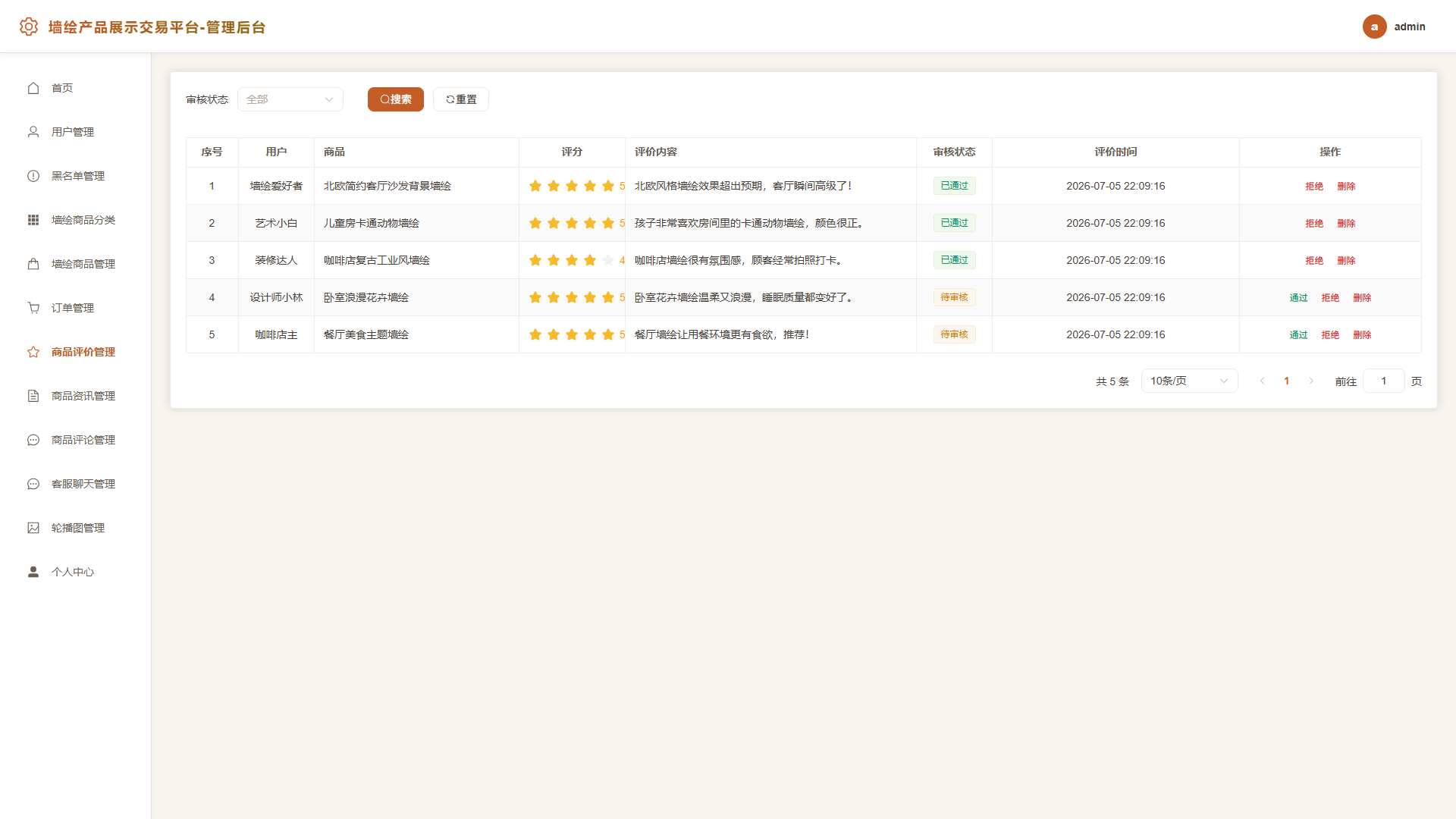Reject 设计师小林 review

point(1330,298)
